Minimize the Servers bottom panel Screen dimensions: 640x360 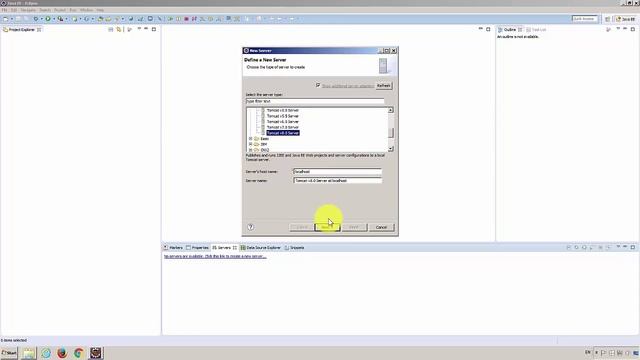[625, 247]
